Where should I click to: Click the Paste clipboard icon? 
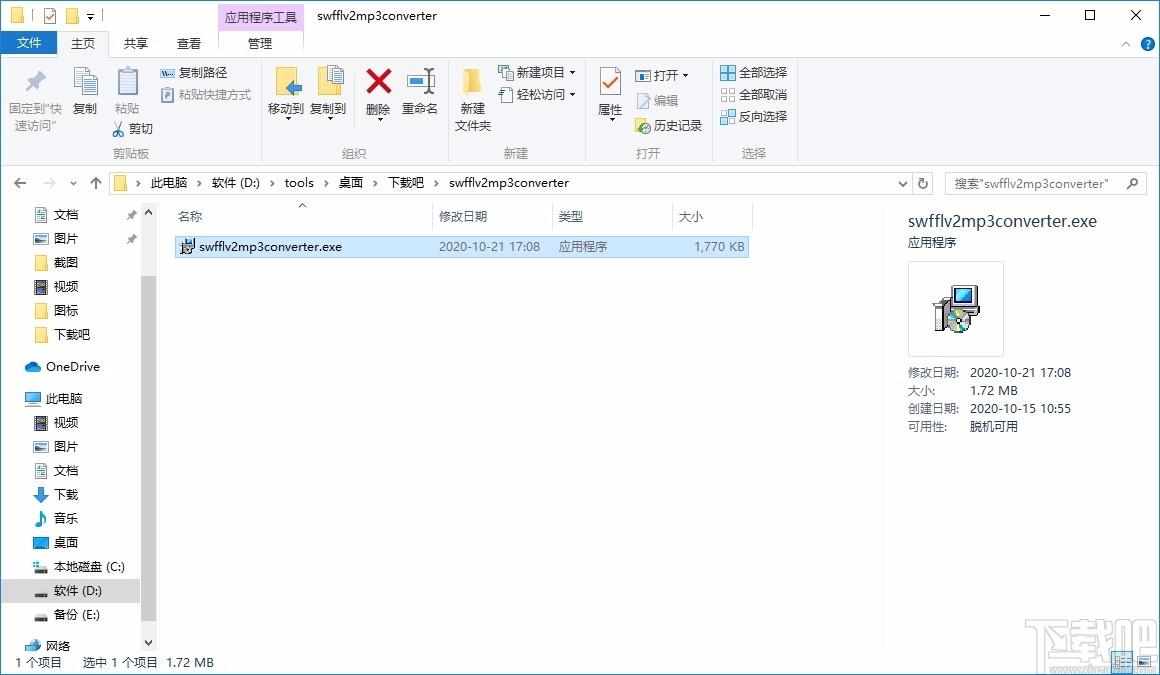pyautogui.click(x=127, y=81)
